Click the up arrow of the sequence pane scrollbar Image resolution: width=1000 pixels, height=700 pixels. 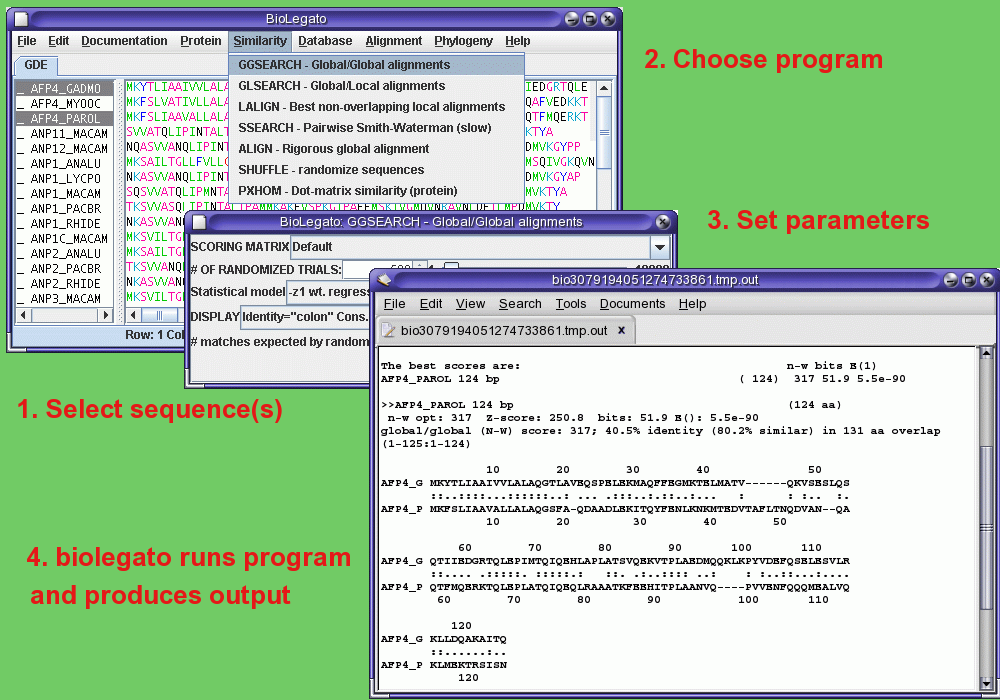(603, 87)
